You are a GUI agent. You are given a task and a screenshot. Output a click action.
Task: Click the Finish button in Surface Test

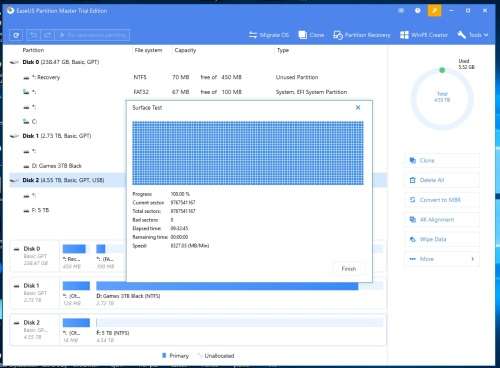(x=349, y=269)
